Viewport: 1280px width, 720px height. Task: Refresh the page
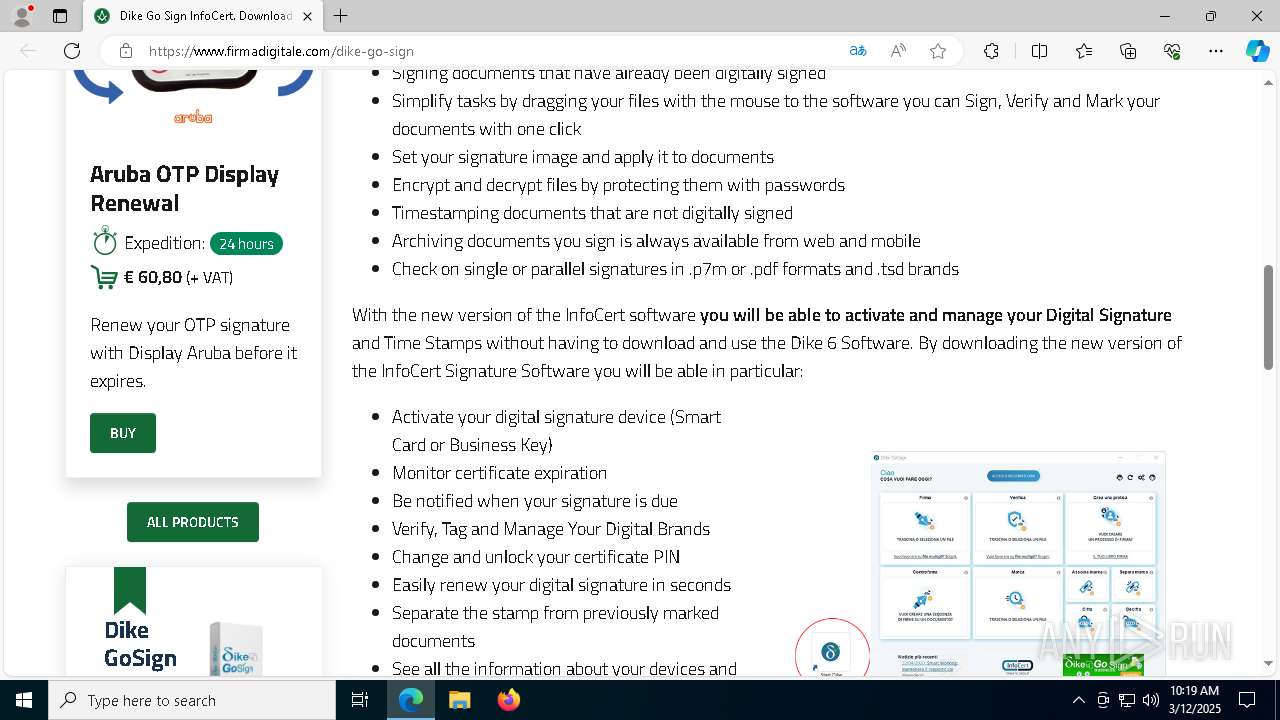[x=72, y=51]
